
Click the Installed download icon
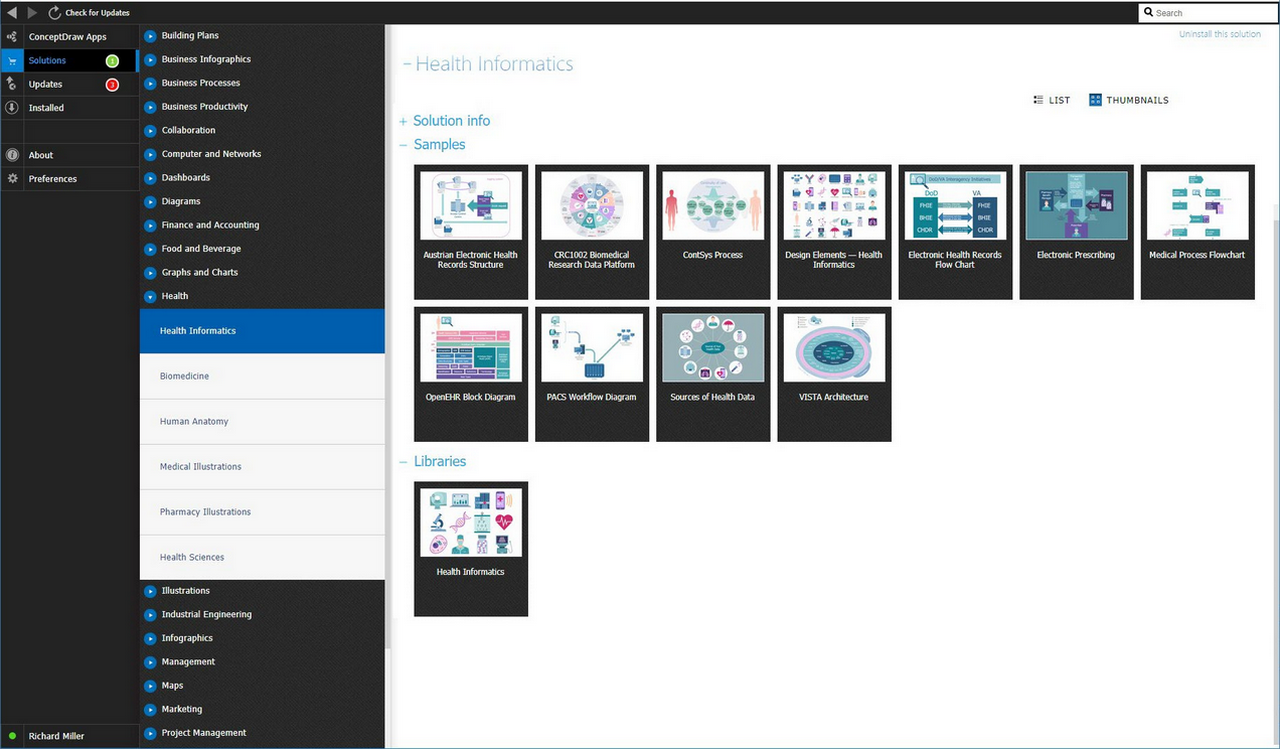[x=11, y=108]
